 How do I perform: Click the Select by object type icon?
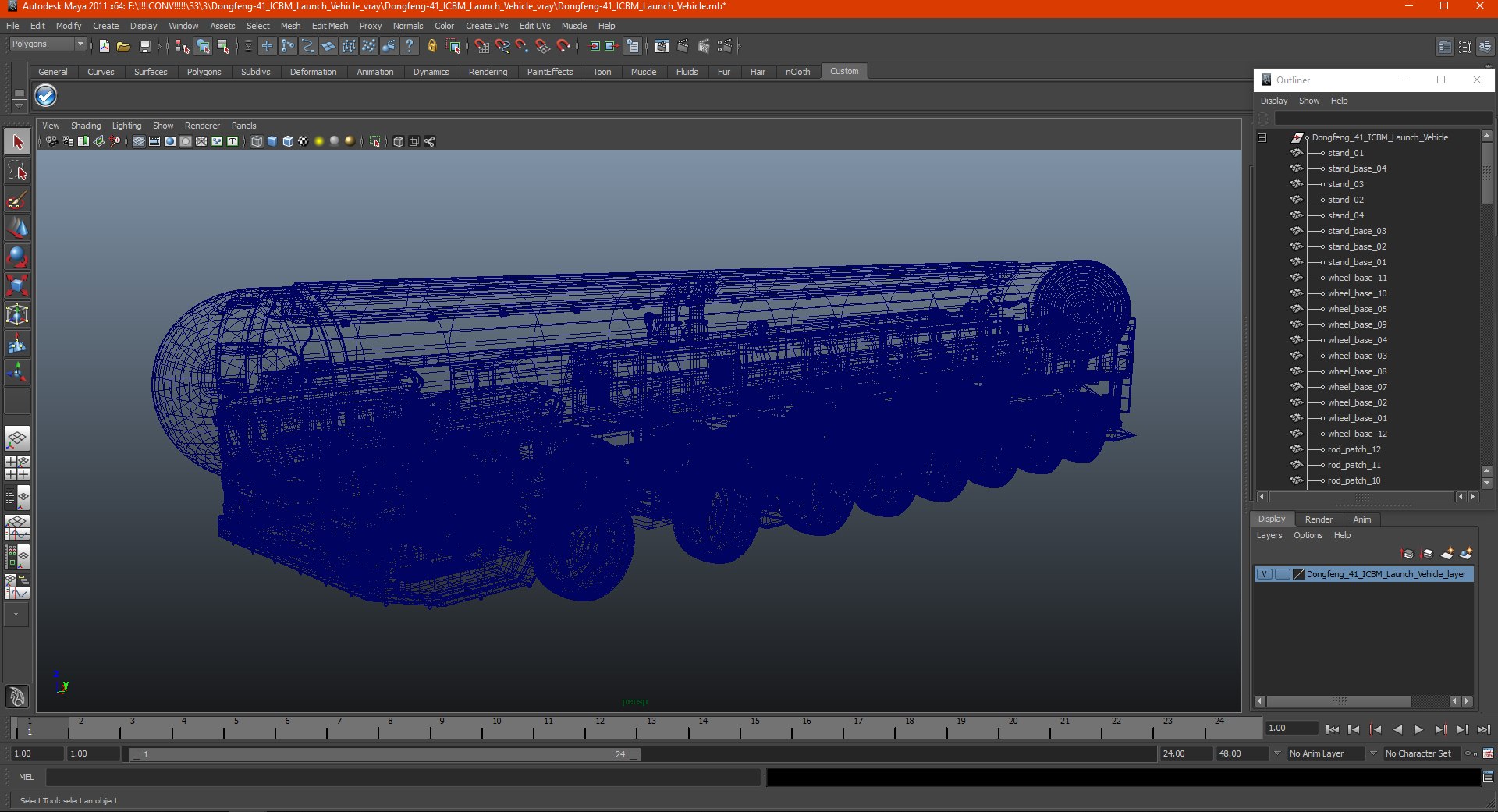pyautogui.click(x=203, y=46)
